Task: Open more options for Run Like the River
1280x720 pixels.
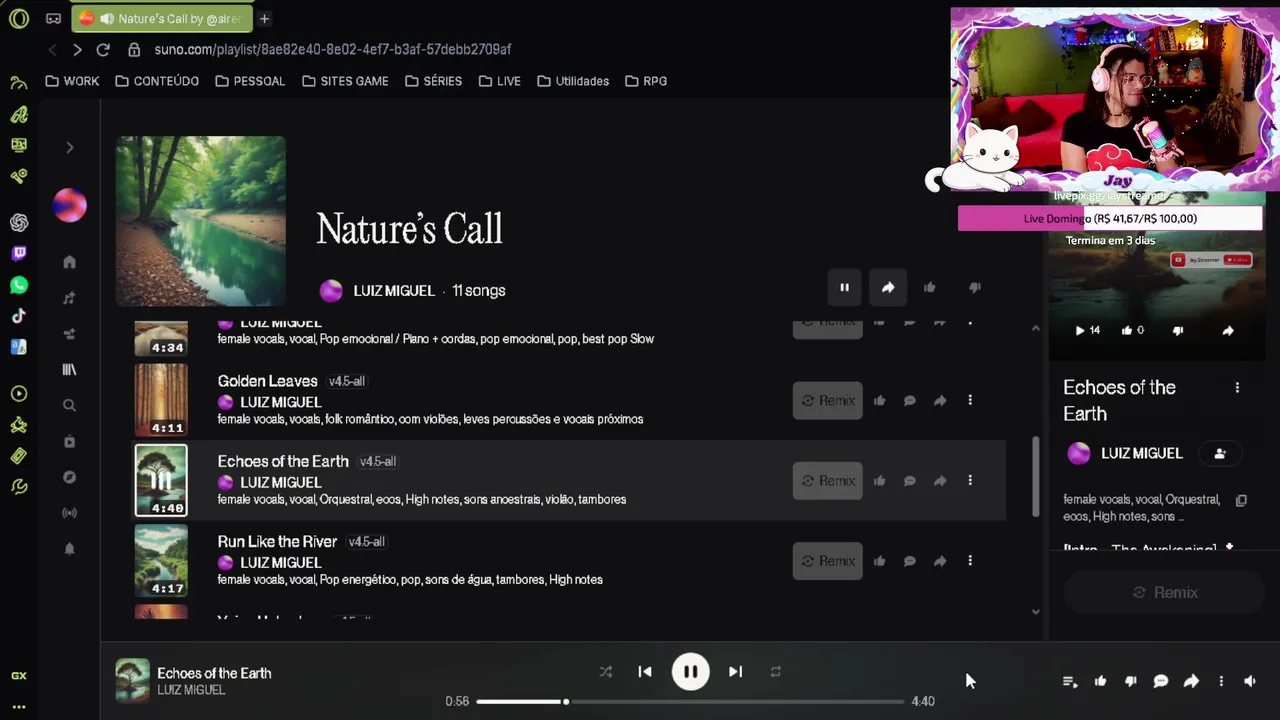Action: pos(970,561)
